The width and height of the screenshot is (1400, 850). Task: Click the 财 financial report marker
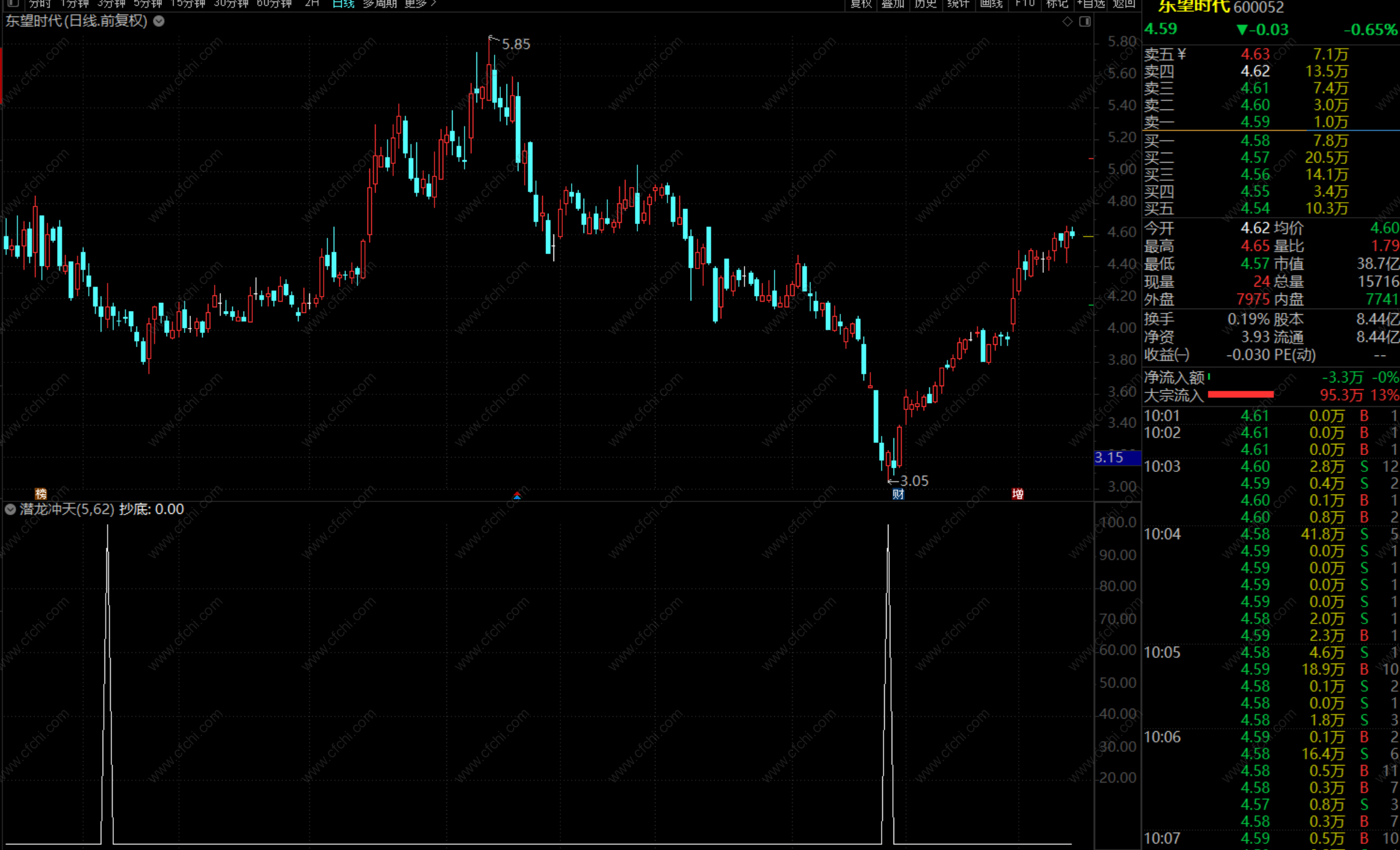pos(898,494)
